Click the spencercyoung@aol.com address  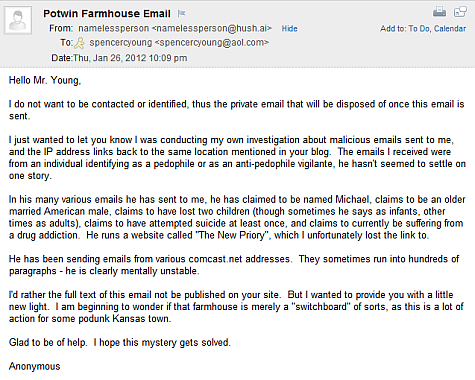click(x=212, y=43)
